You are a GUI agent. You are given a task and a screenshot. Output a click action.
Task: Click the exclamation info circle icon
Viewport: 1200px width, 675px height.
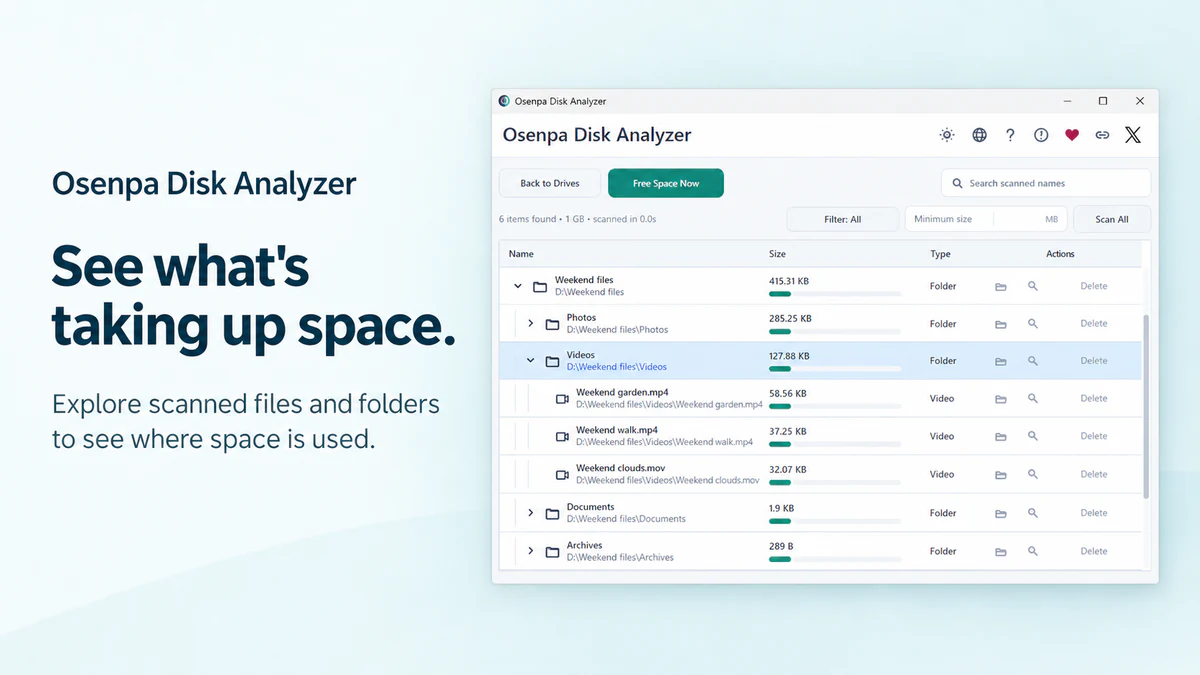(1041, 135)
